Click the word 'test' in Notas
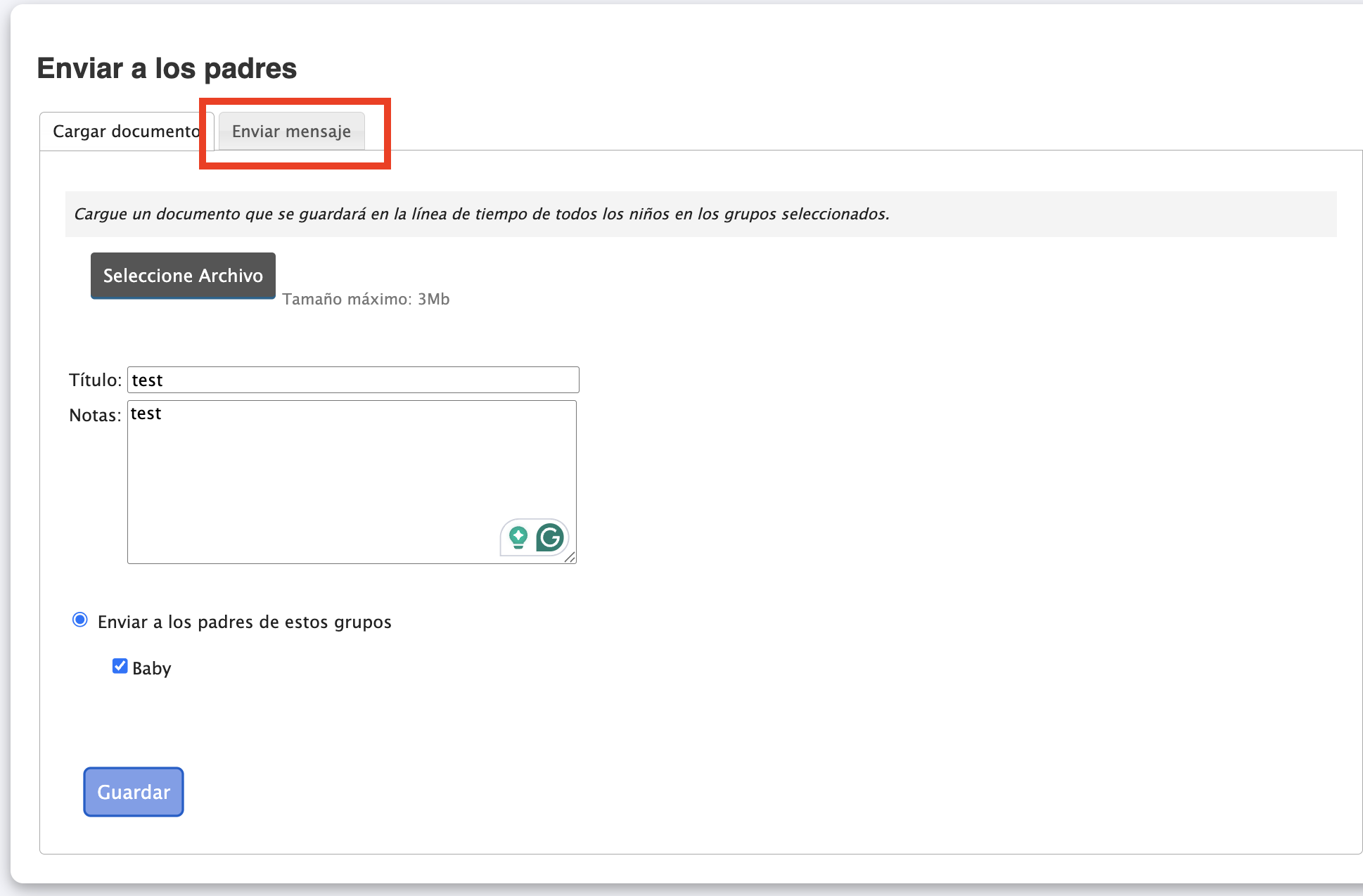The width and height of the screenshot is (1363, 896). (146, 414)
